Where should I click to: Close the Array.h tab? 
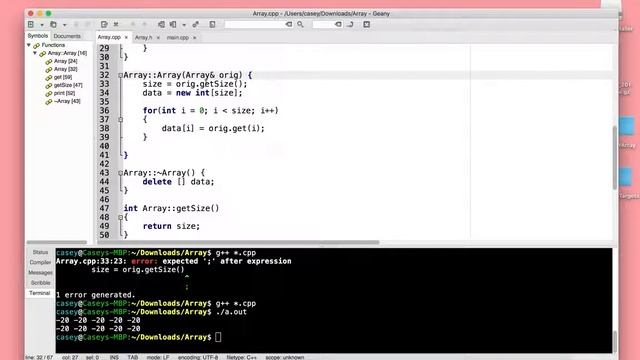158,38
